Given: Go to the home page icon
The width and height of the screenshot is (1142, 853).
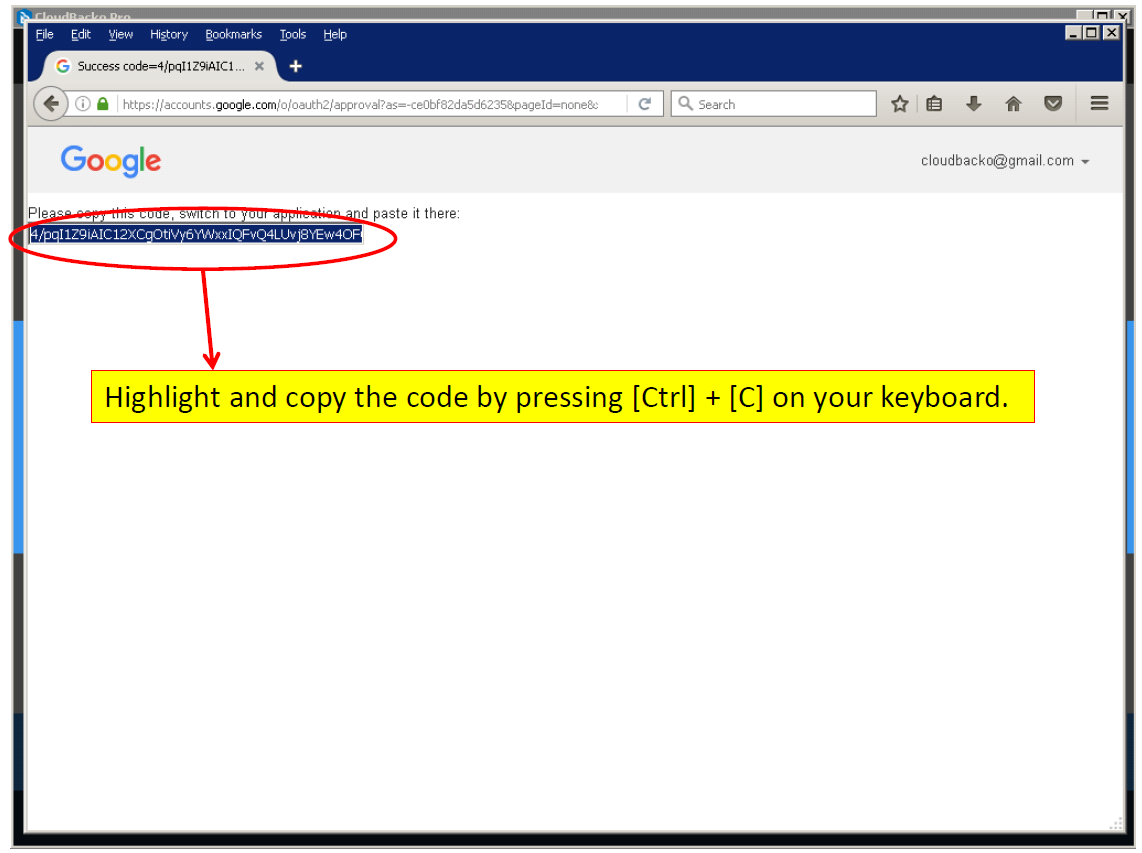Looking at the screenshot, I should click(x=1013, y=104).
